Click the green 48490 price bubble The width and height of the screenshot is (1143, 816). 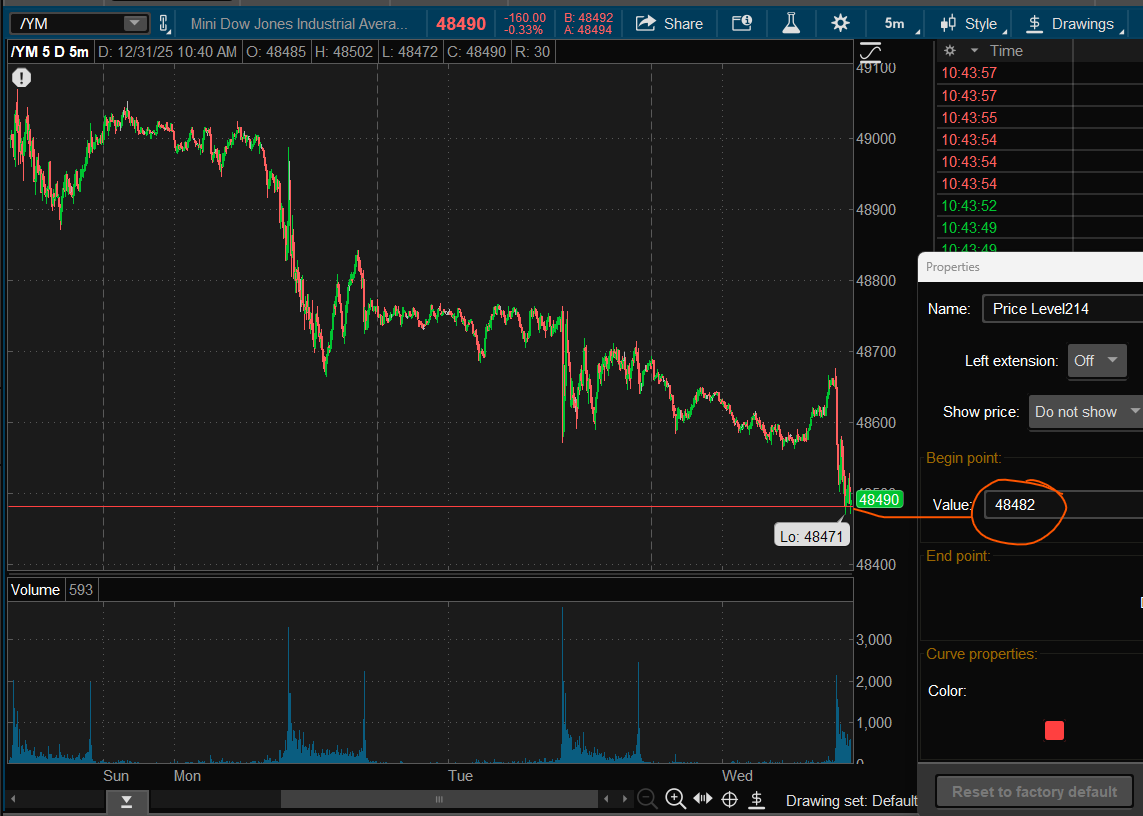879,500
